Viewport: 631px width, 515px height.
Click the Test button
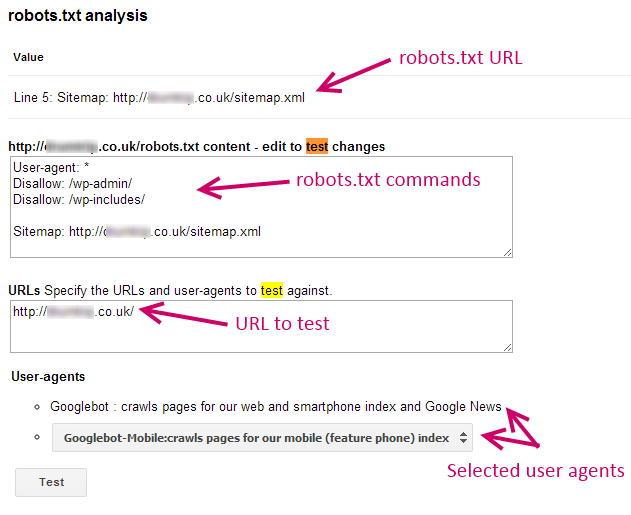coord(51,482)
